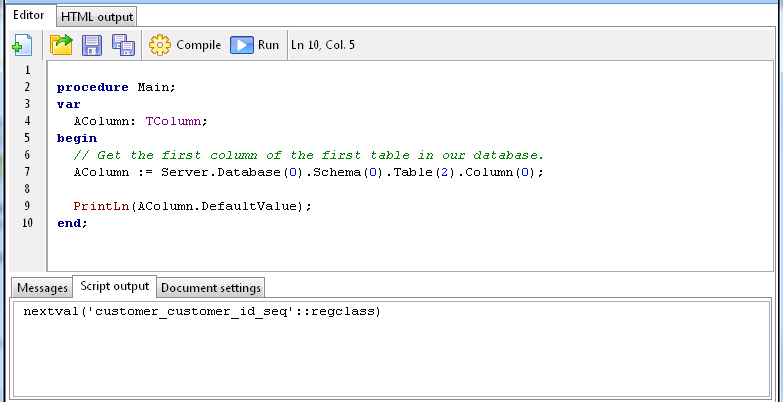Click 'AColumn:' declaration on line 4
The height and width of the screenshot is (402, 783).
[105, 121]
